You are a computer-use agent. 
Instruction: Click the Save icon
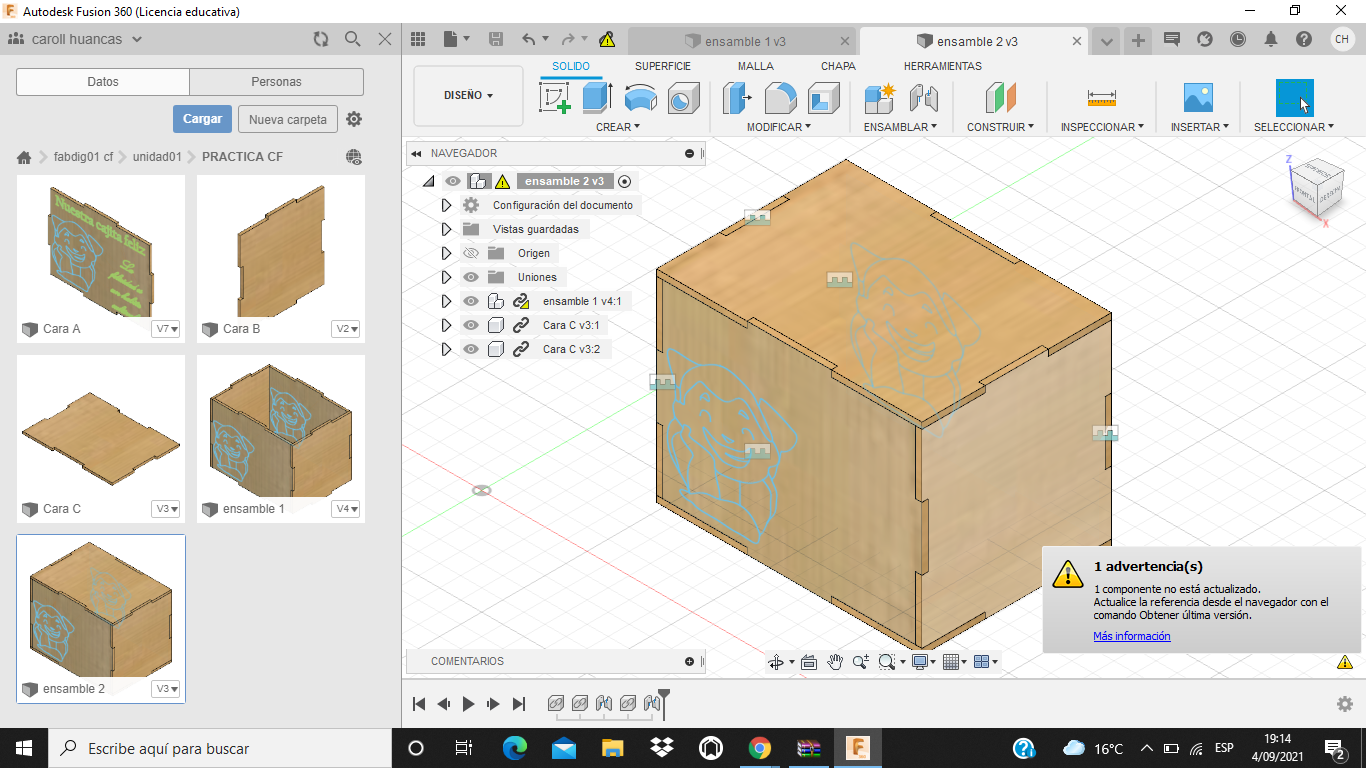tap(496, 39)
